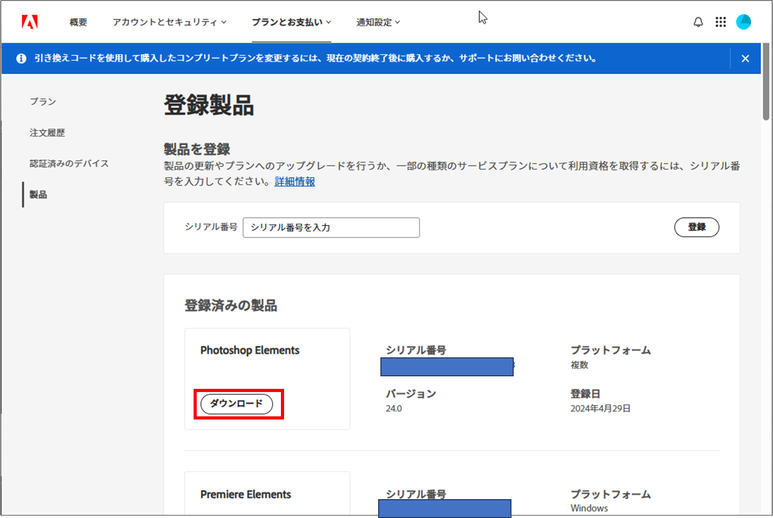This screenshot has height=518, width=773.
Task: Click ダウンロード for Photoshop Elements
Action: pos(237,404)
